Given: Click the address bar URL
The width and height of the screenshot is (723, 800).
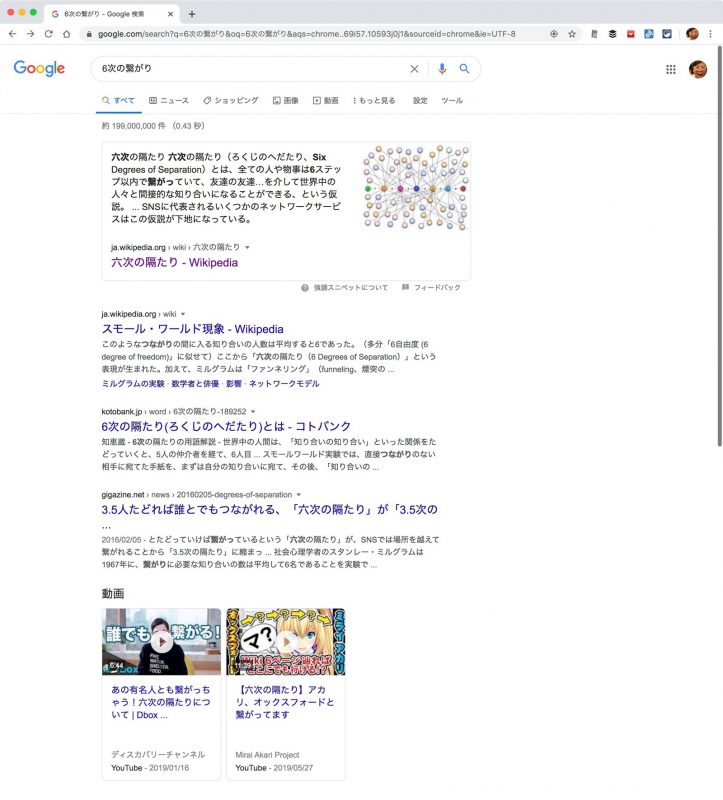Looking at the screenshot, I should coord(306,34).
